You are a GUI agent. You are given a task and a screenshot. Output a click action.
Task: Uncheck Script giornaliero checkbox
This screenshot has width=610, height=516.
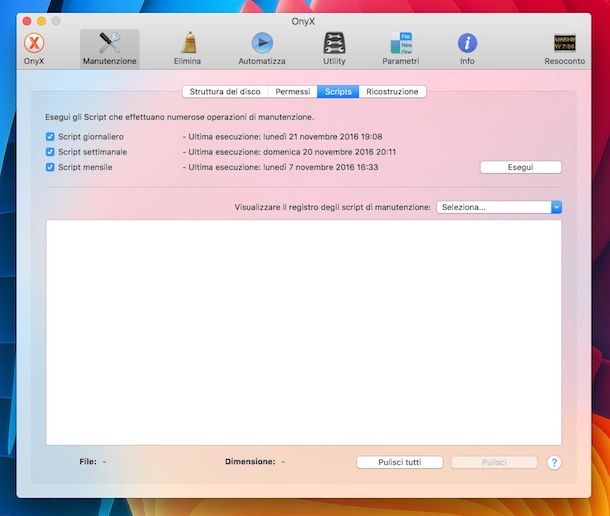coord(50,137)
